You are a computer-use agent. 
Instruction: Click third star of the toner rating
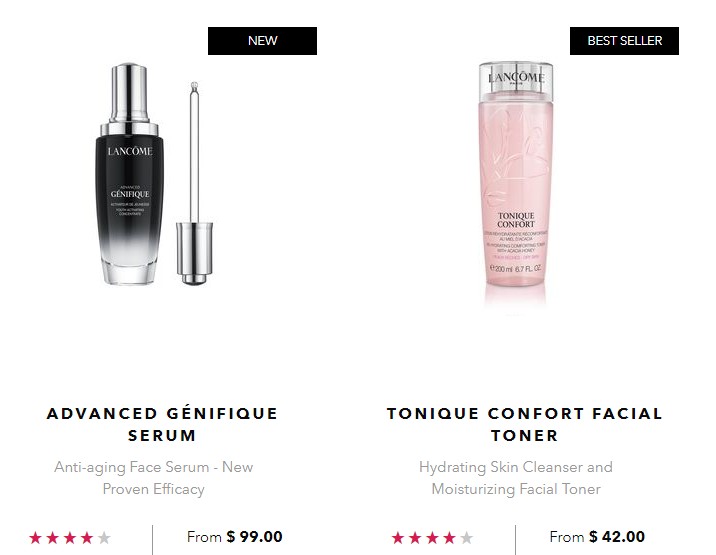432,538
